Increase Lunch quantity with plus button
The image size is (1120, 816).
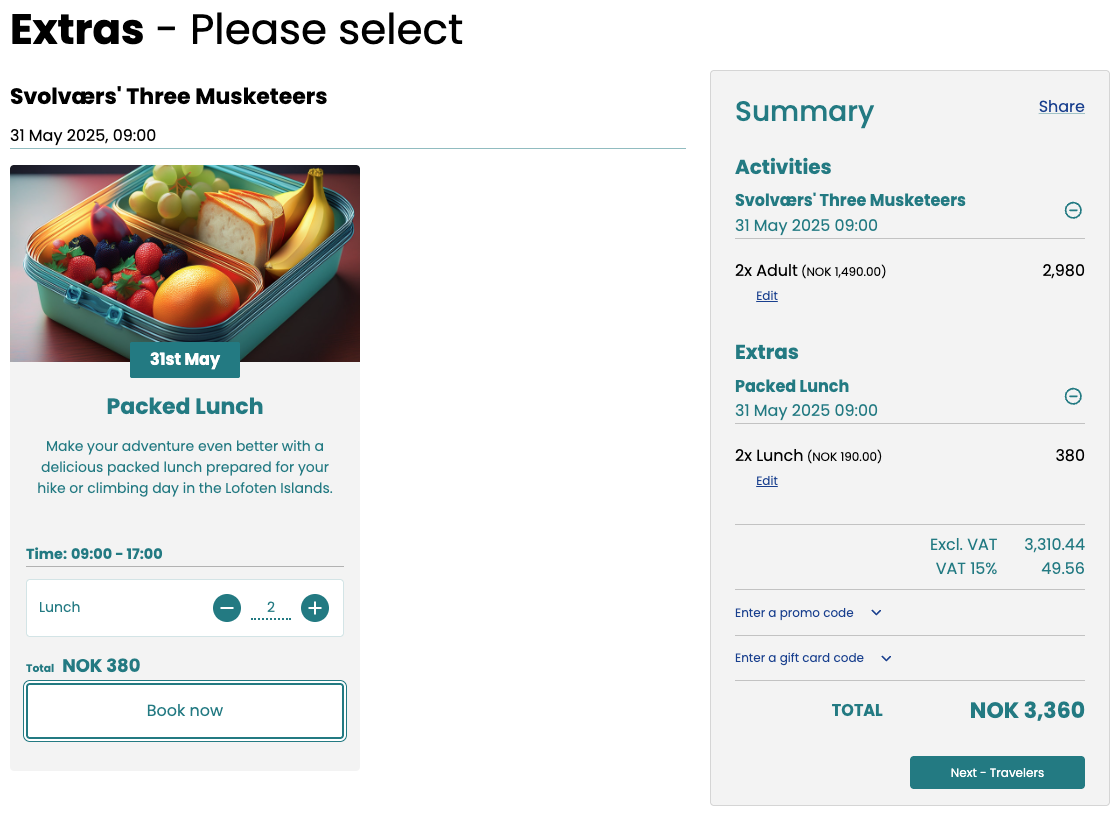click(x=315, y=607)
